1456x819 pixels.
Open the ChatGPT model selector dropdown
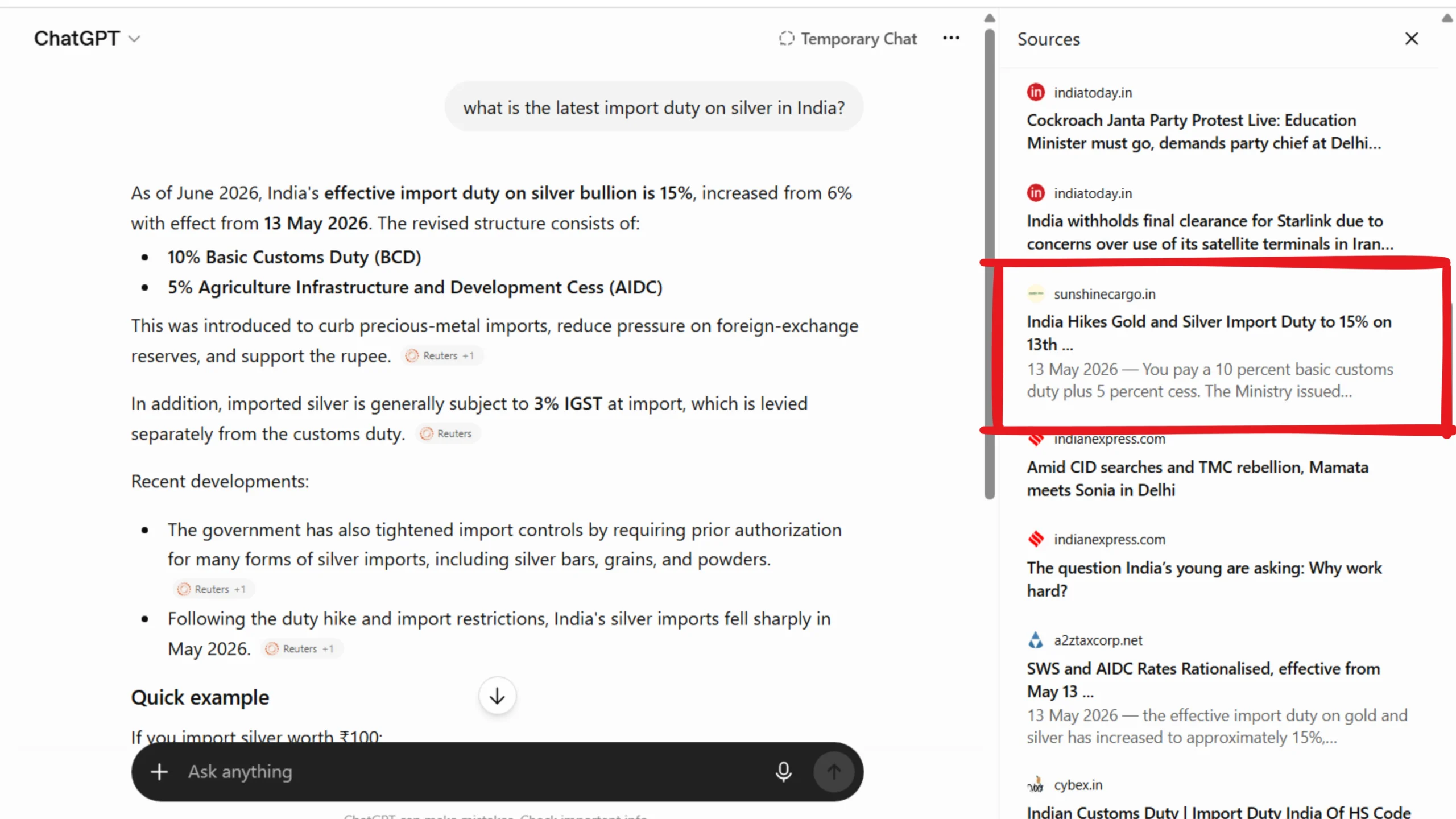click(x=87, y=39)
